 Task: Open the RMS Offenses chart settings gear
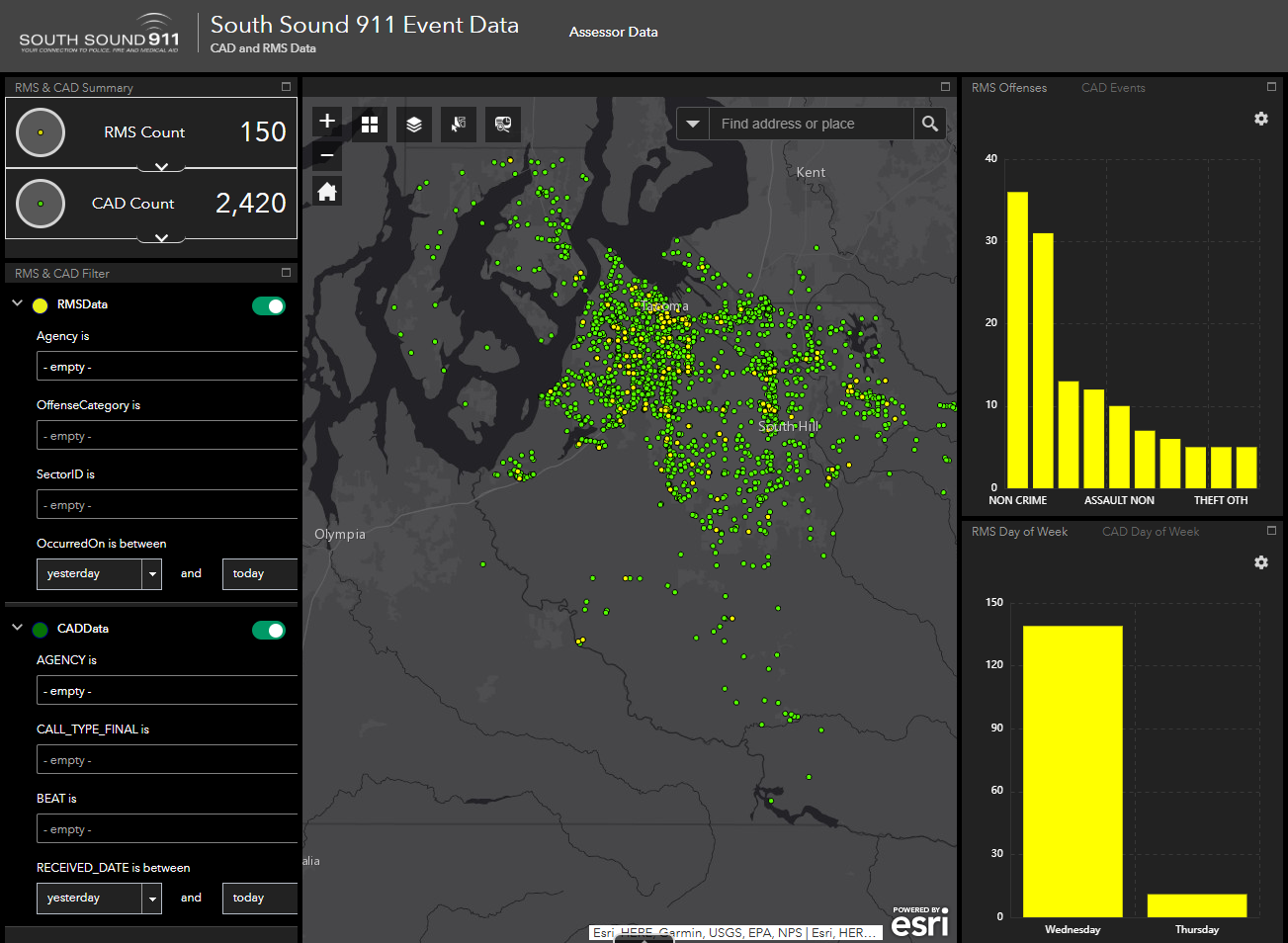(x=1260, y=119)
